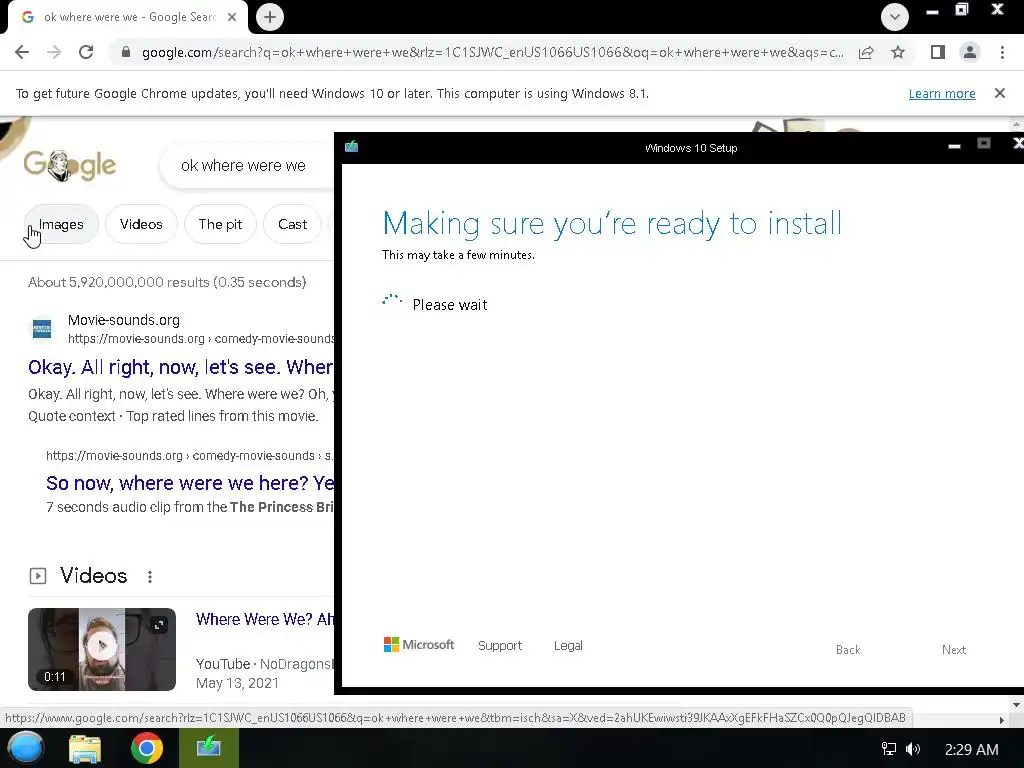1024x768 pixels.
Task: Close the 'ok where were we' tab
Action: coord(232,17)
